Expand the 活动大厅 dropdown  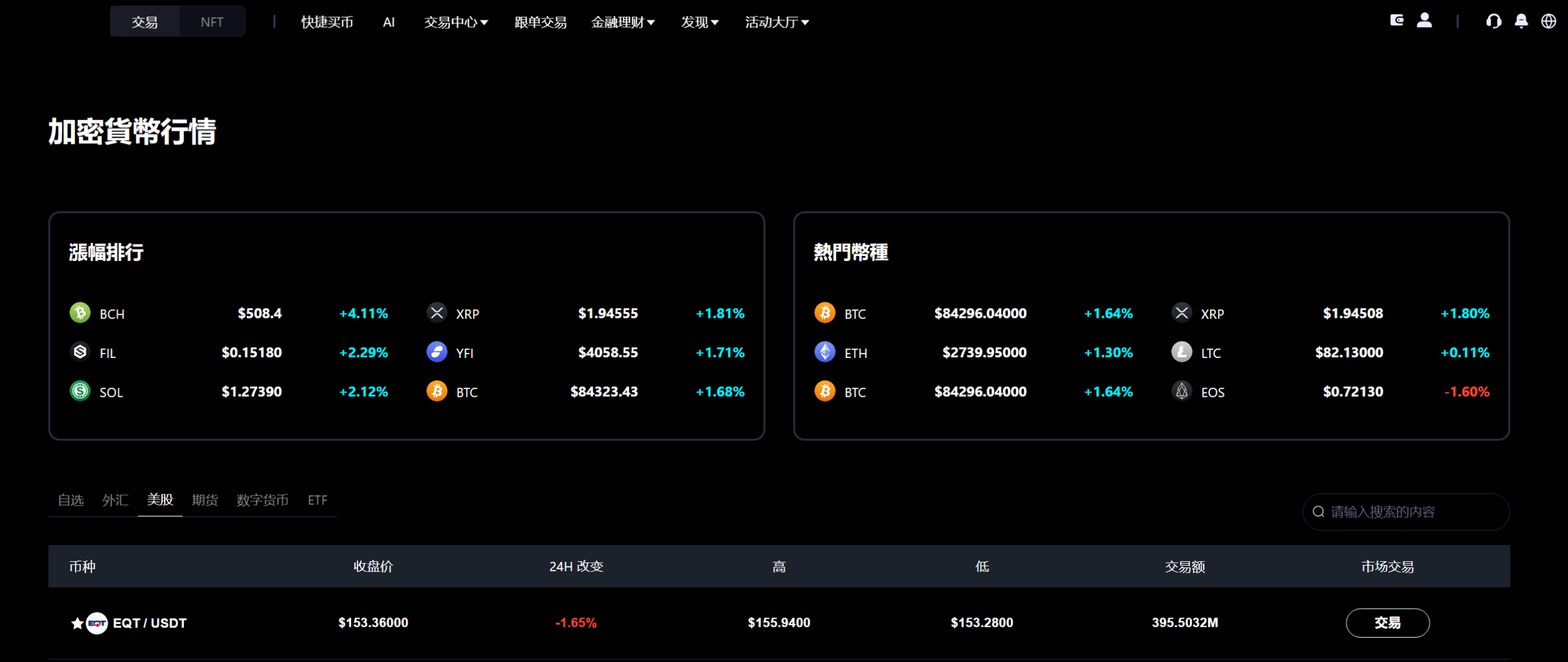coord(777,22)
